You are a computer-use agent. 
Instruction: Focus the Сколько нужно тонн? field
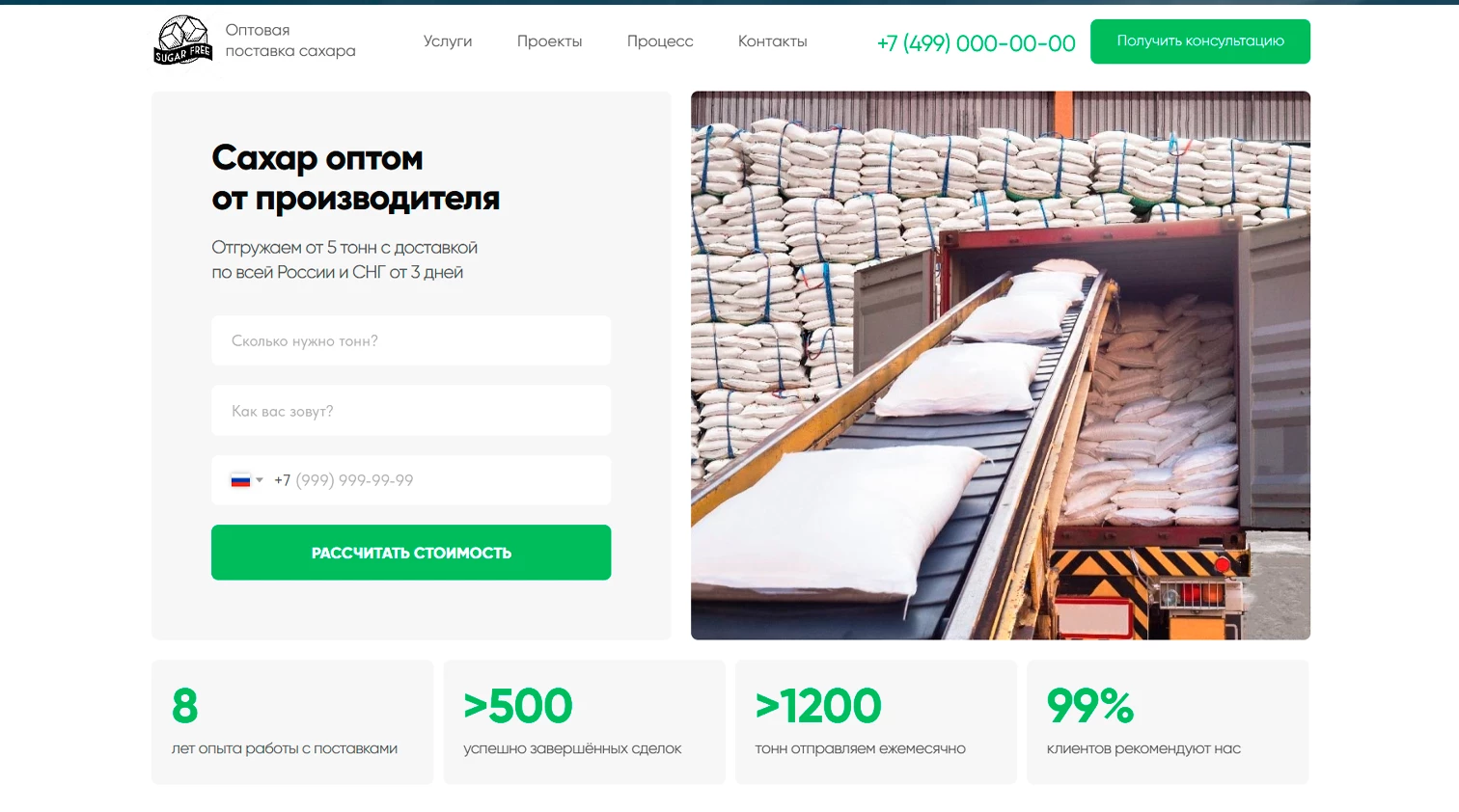(411, 340)
